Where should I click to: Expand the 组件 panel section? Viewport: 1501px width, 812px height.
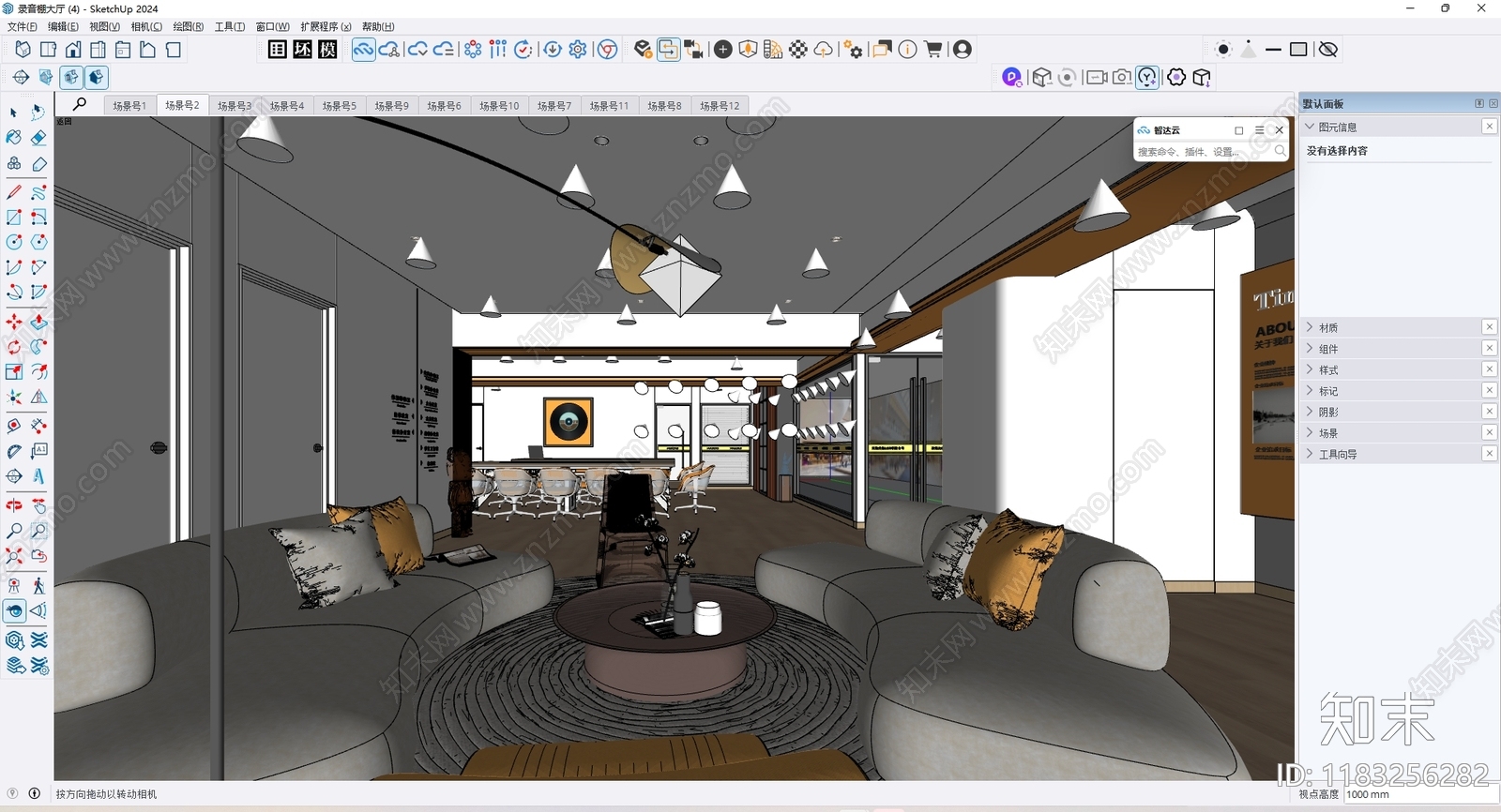(1311, 349)
